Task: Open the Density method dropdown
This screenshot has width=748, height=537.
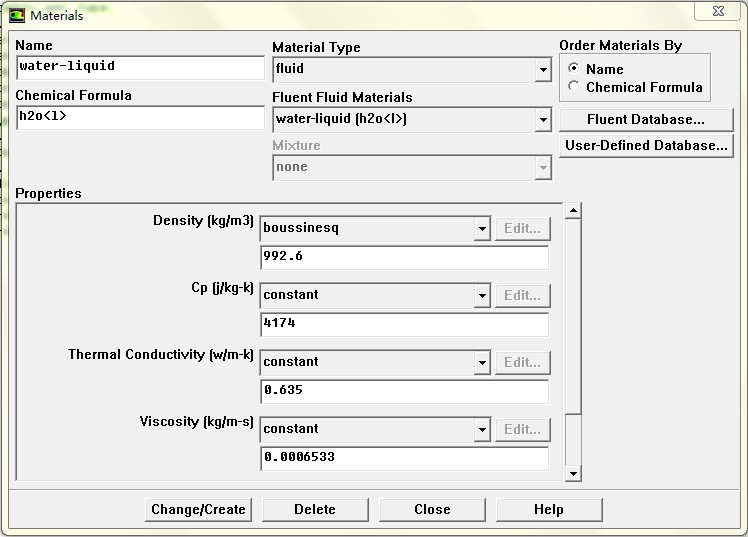Action: tap(482, 228)
